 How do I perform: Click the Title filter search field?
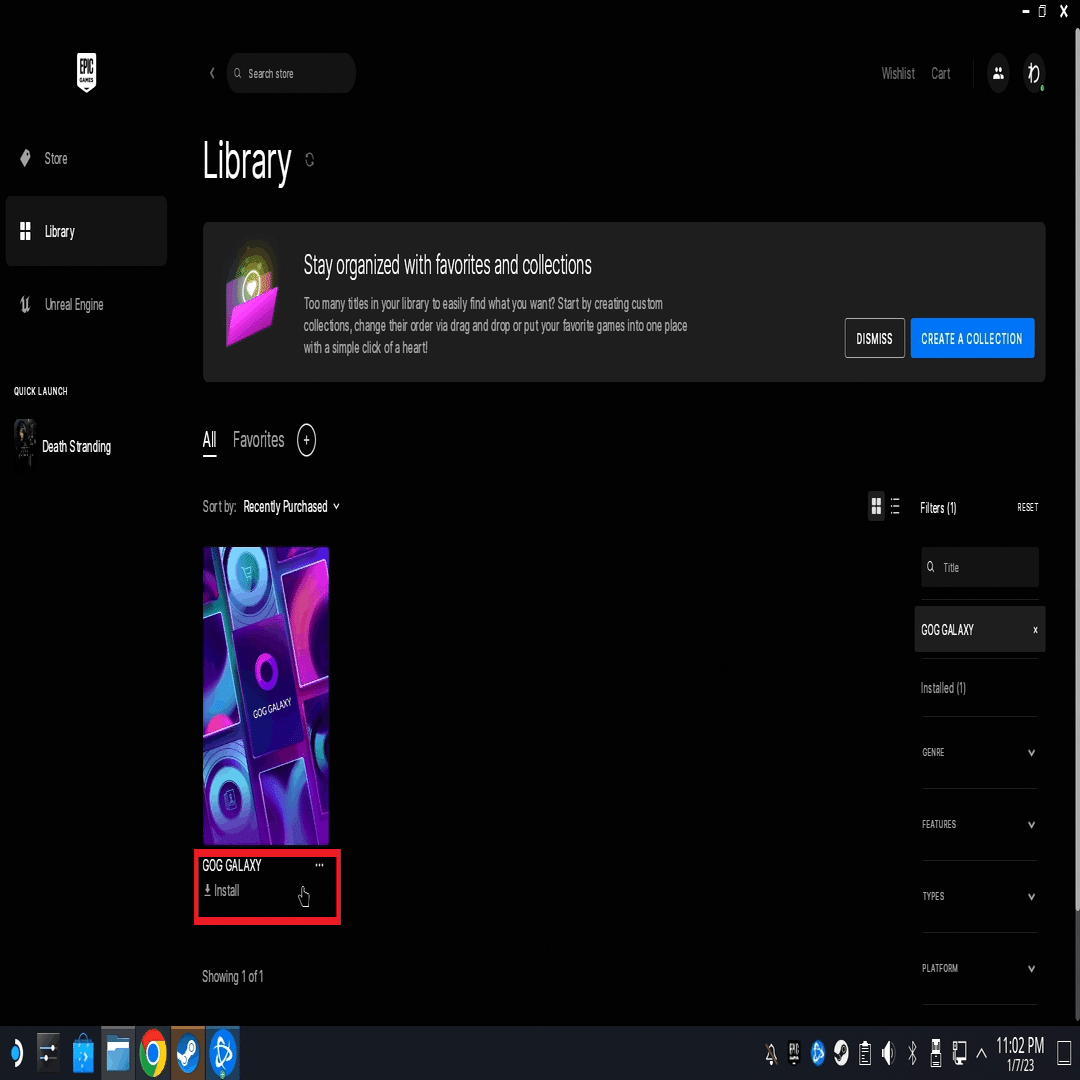979,567
